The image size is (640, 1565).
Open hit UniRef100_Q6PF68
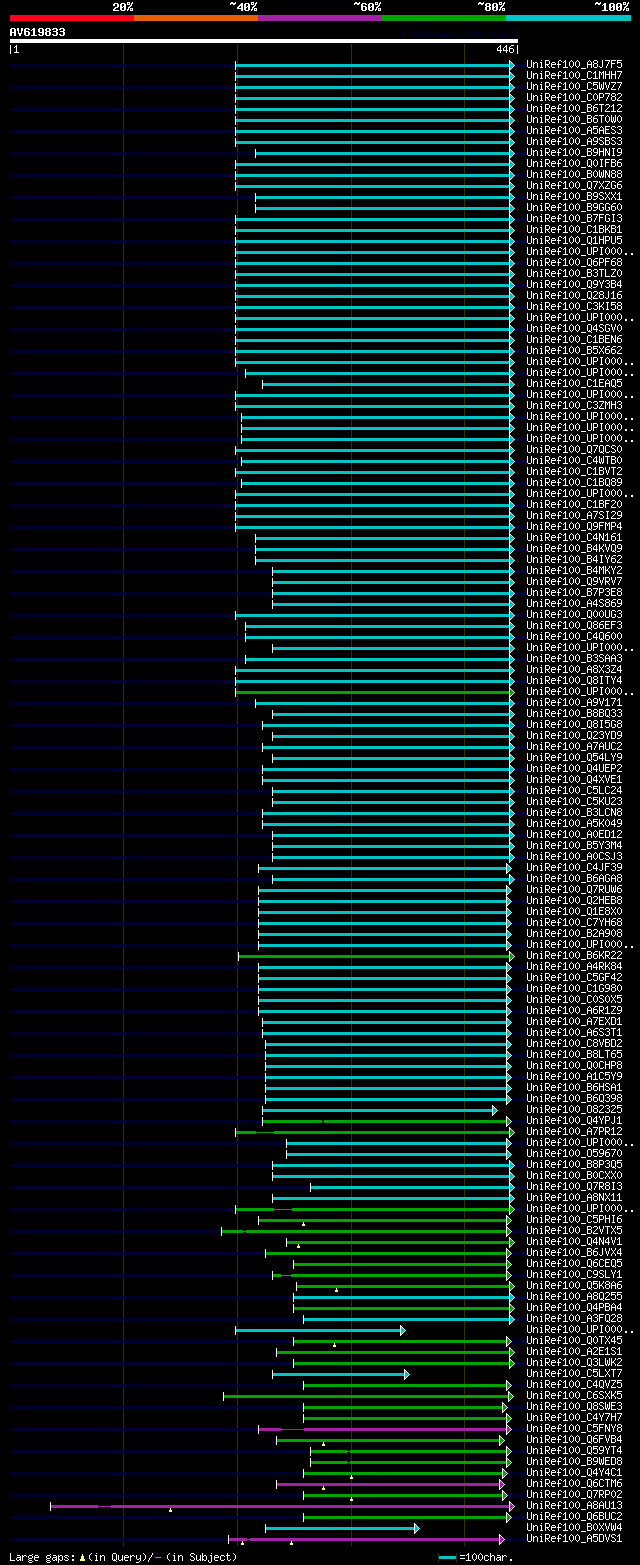click(x=574, y=262)
